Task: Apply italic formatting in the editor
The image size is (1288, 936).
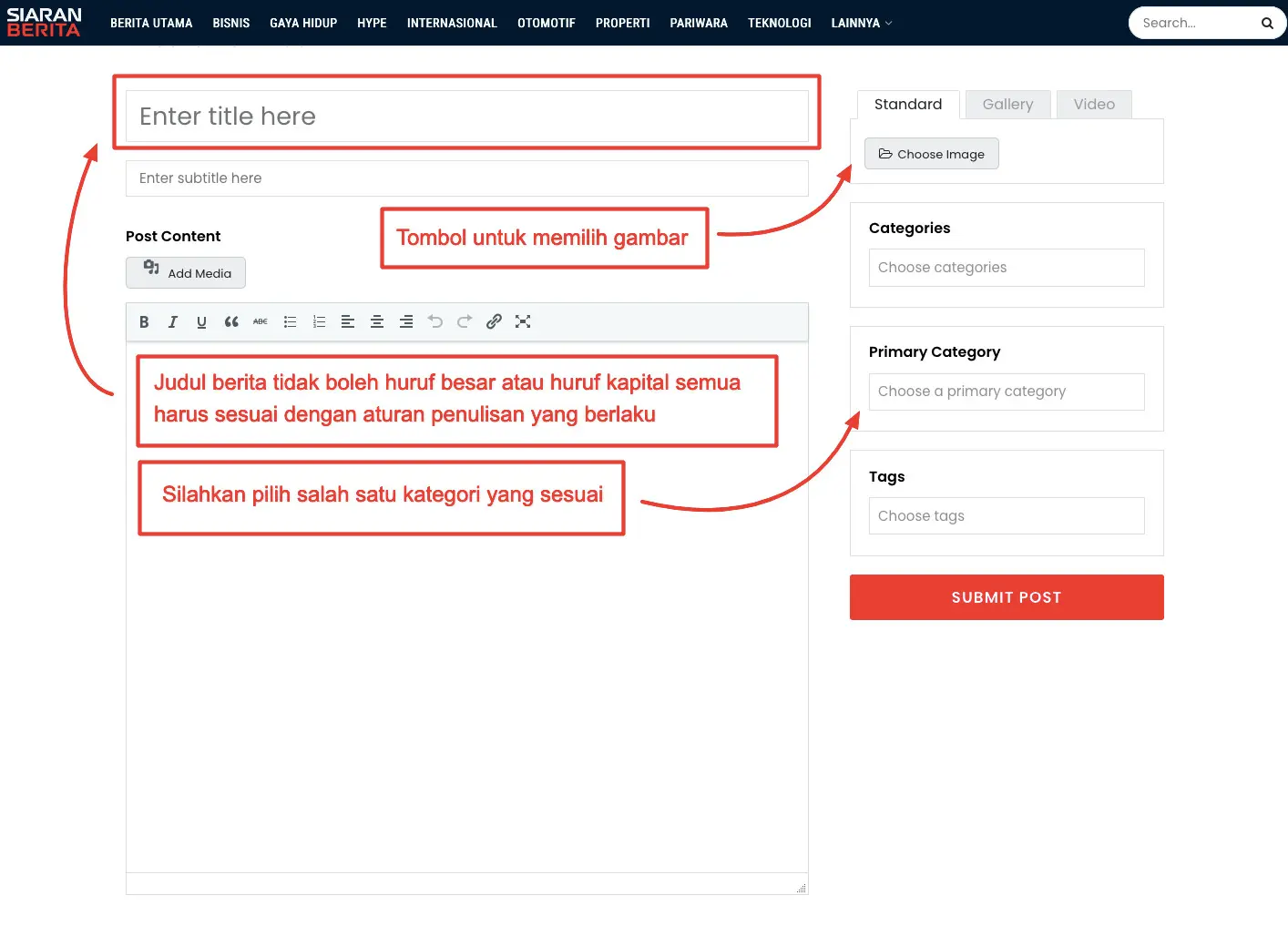Action: (x=173, y=321)
